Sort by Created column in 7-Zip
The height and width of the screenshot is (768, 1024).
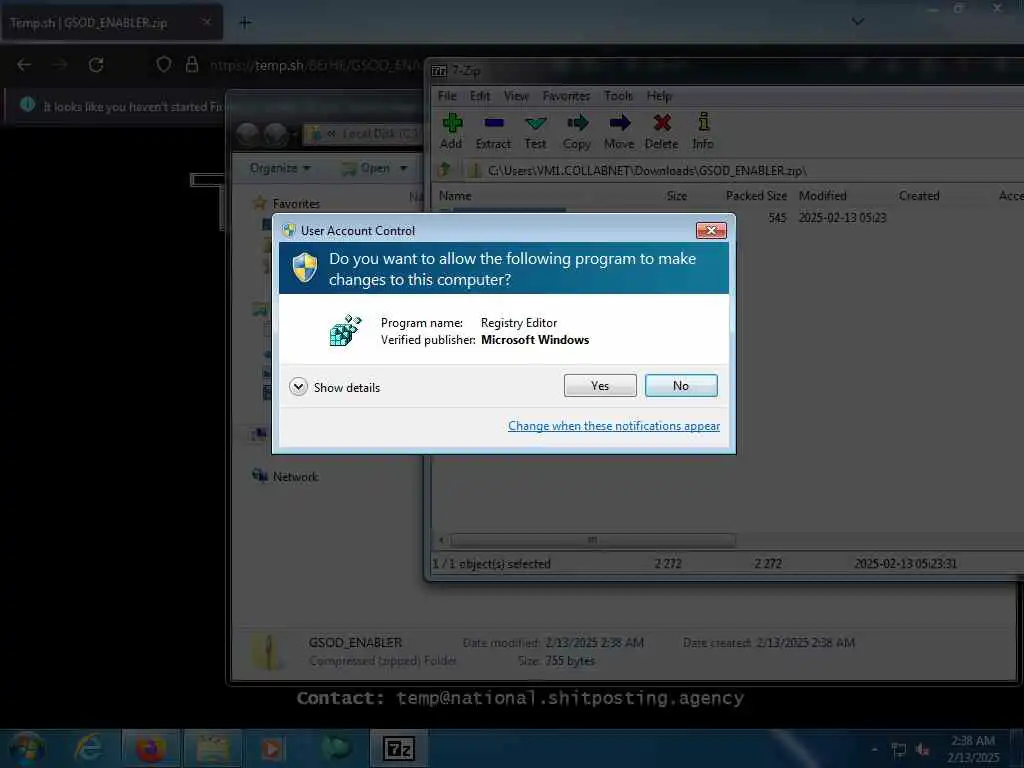tap(919, 196)
